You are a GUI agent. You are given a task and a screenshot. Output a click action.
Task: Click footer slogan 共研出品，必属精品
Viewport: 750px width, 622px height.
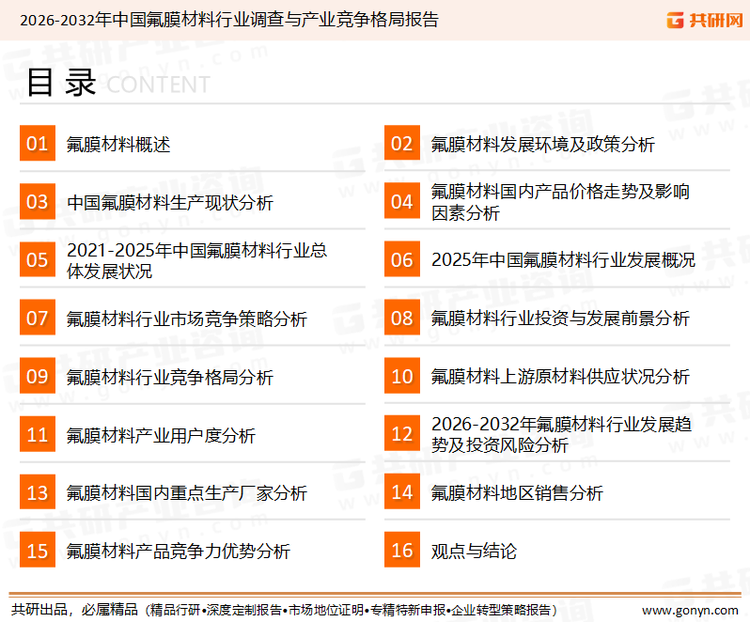tap(74, 610)
